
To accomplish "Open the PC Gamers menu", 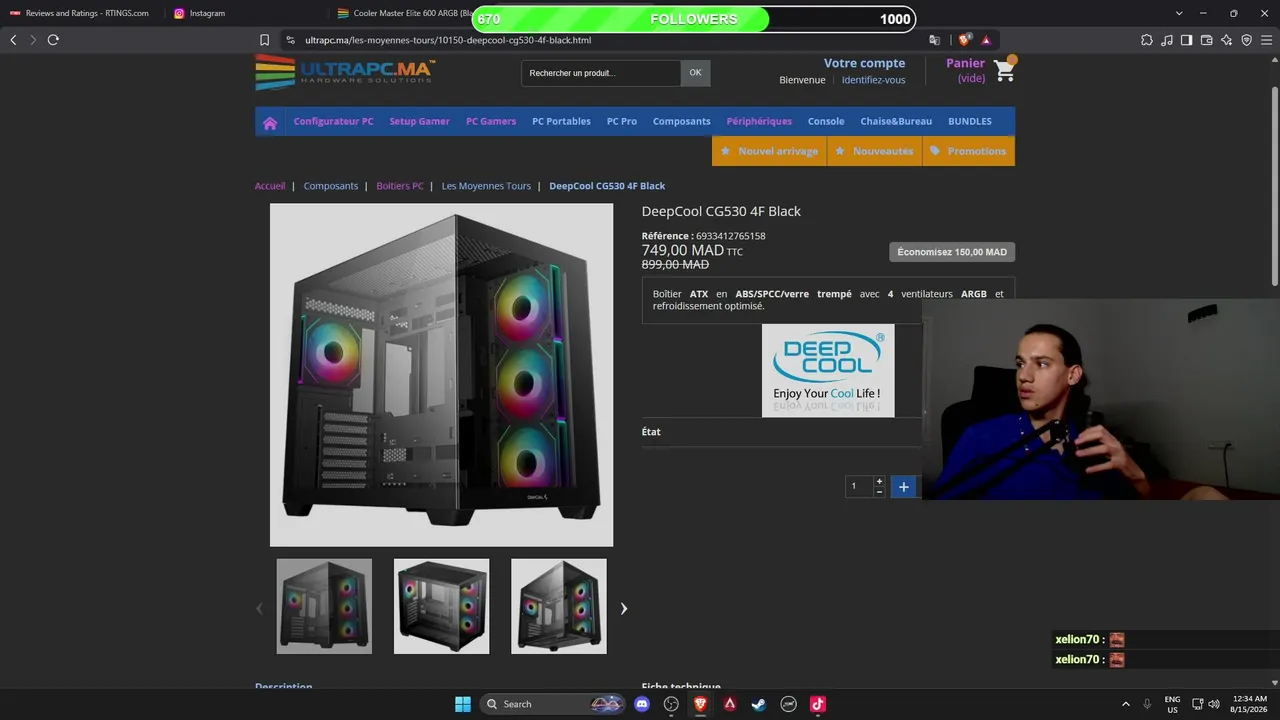I will click(491, 121).
